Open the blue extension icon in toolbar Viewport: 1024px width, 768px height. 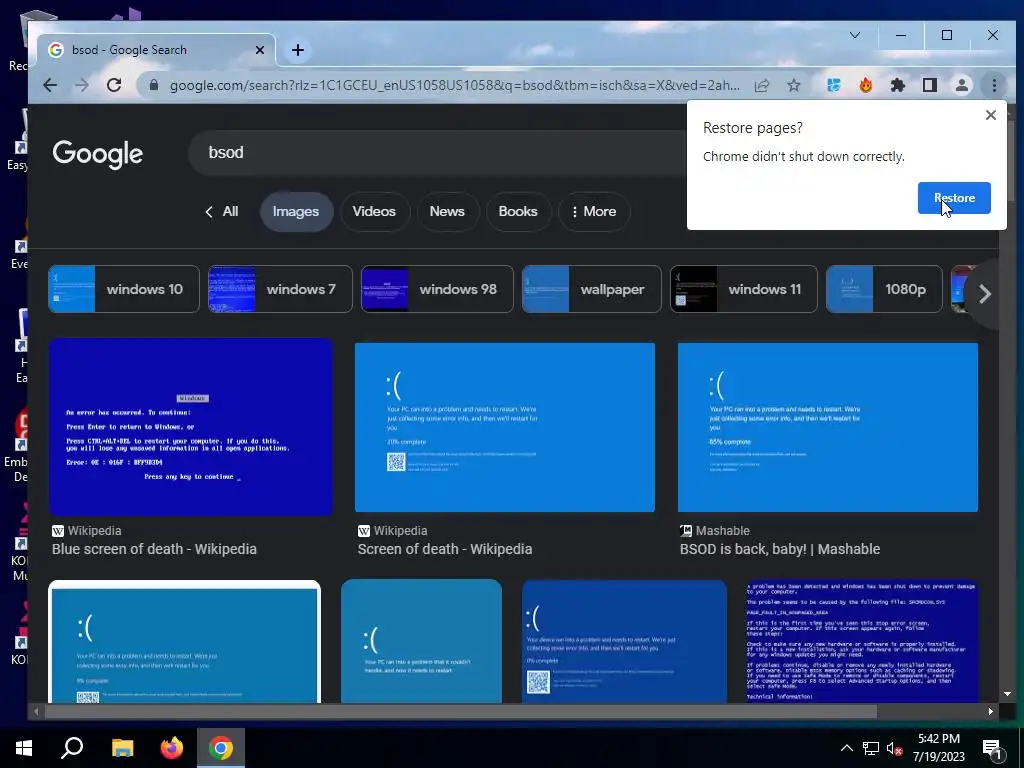coord(833,86)
